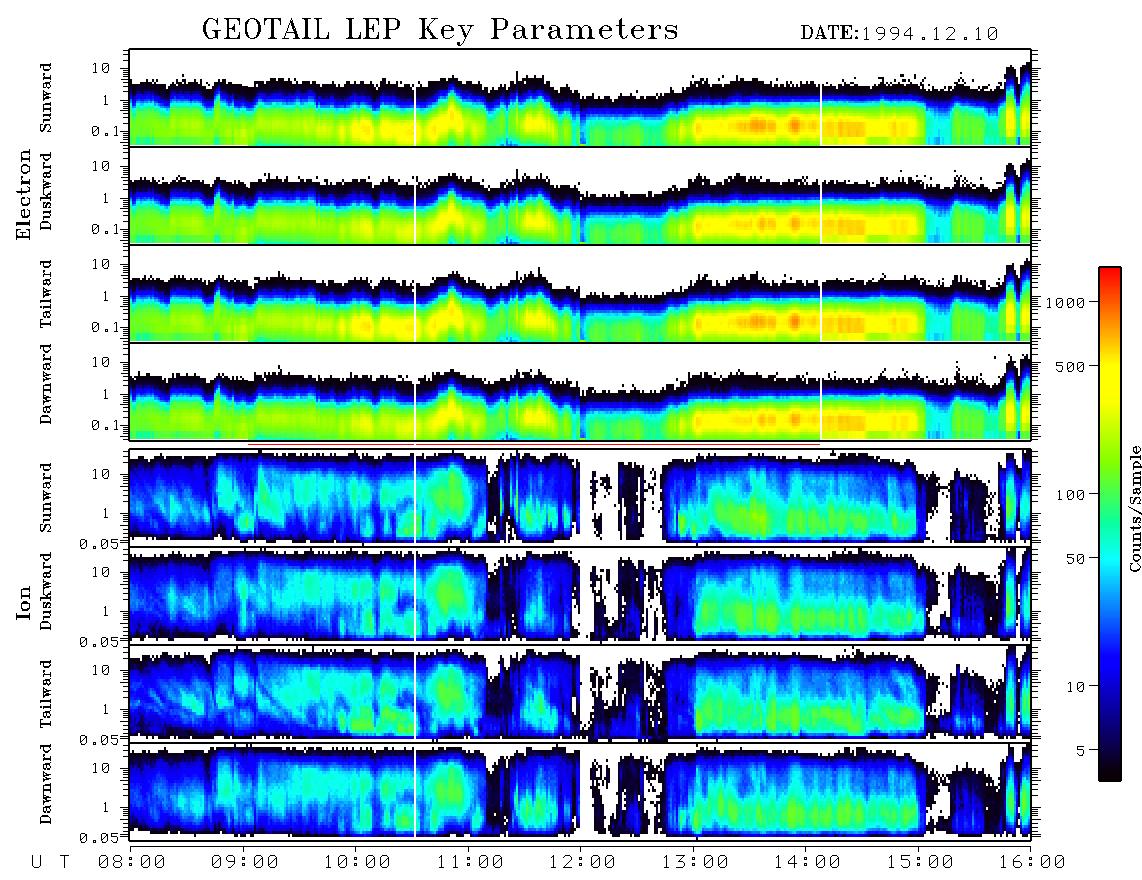The width and height of the screenshot is (1142, 880).
Task: Click the 16:00 time tick label
Action: (1032, 863)
